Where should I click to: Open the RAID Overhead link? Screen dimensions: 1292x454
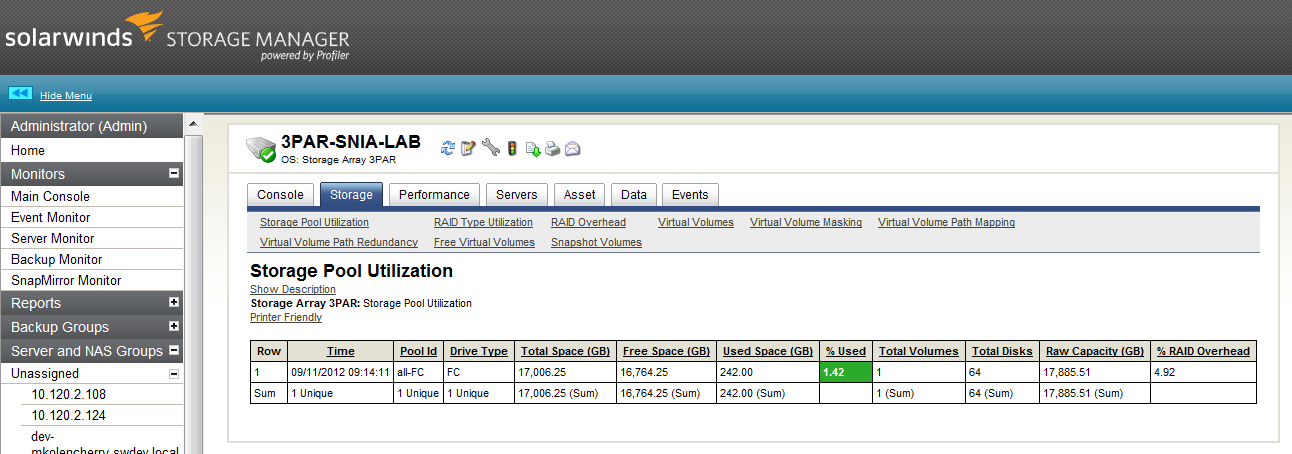click(x=588, y=222)
